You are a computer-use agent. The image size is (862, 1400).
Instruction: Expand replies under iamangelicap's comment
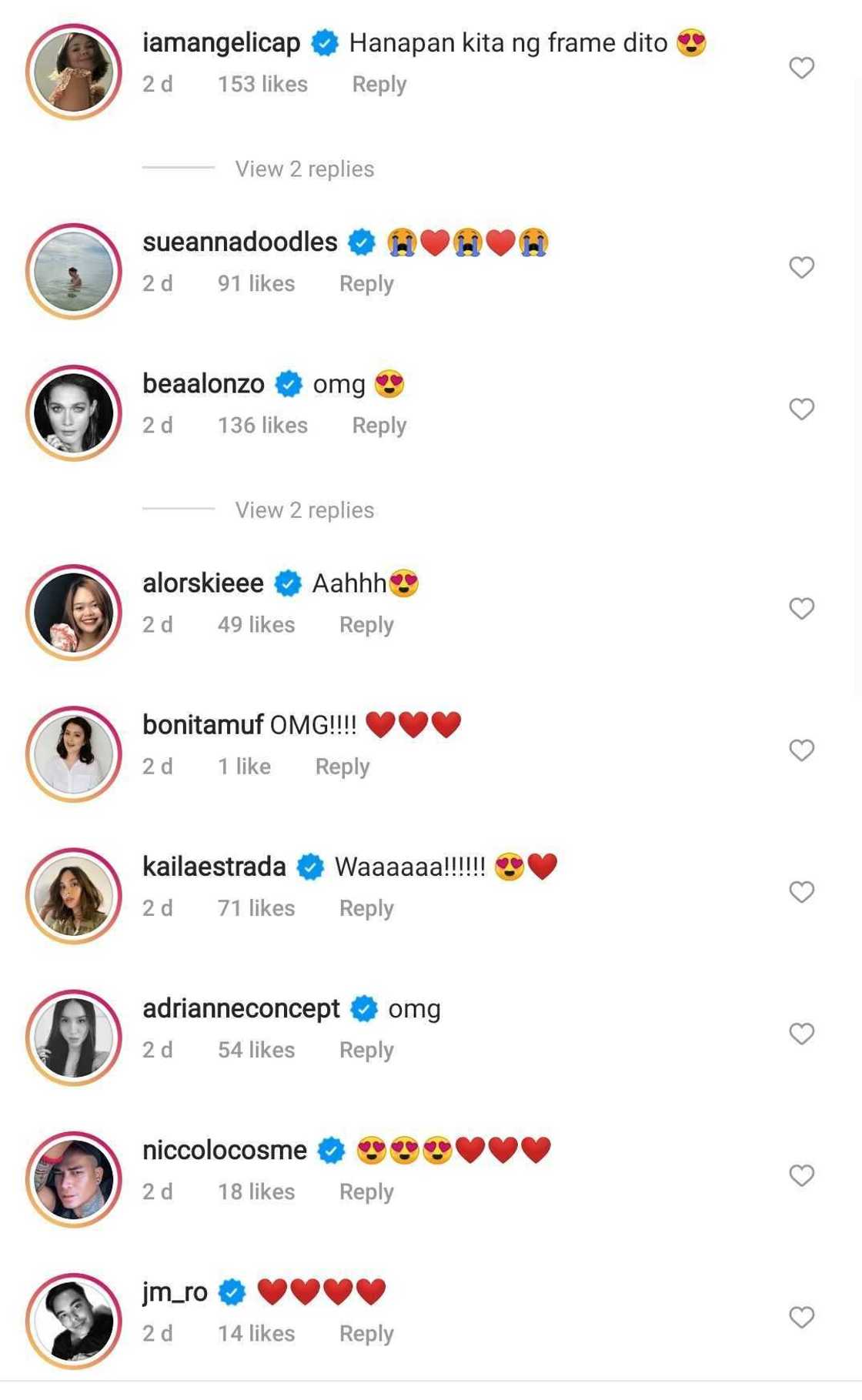[302, 168]
